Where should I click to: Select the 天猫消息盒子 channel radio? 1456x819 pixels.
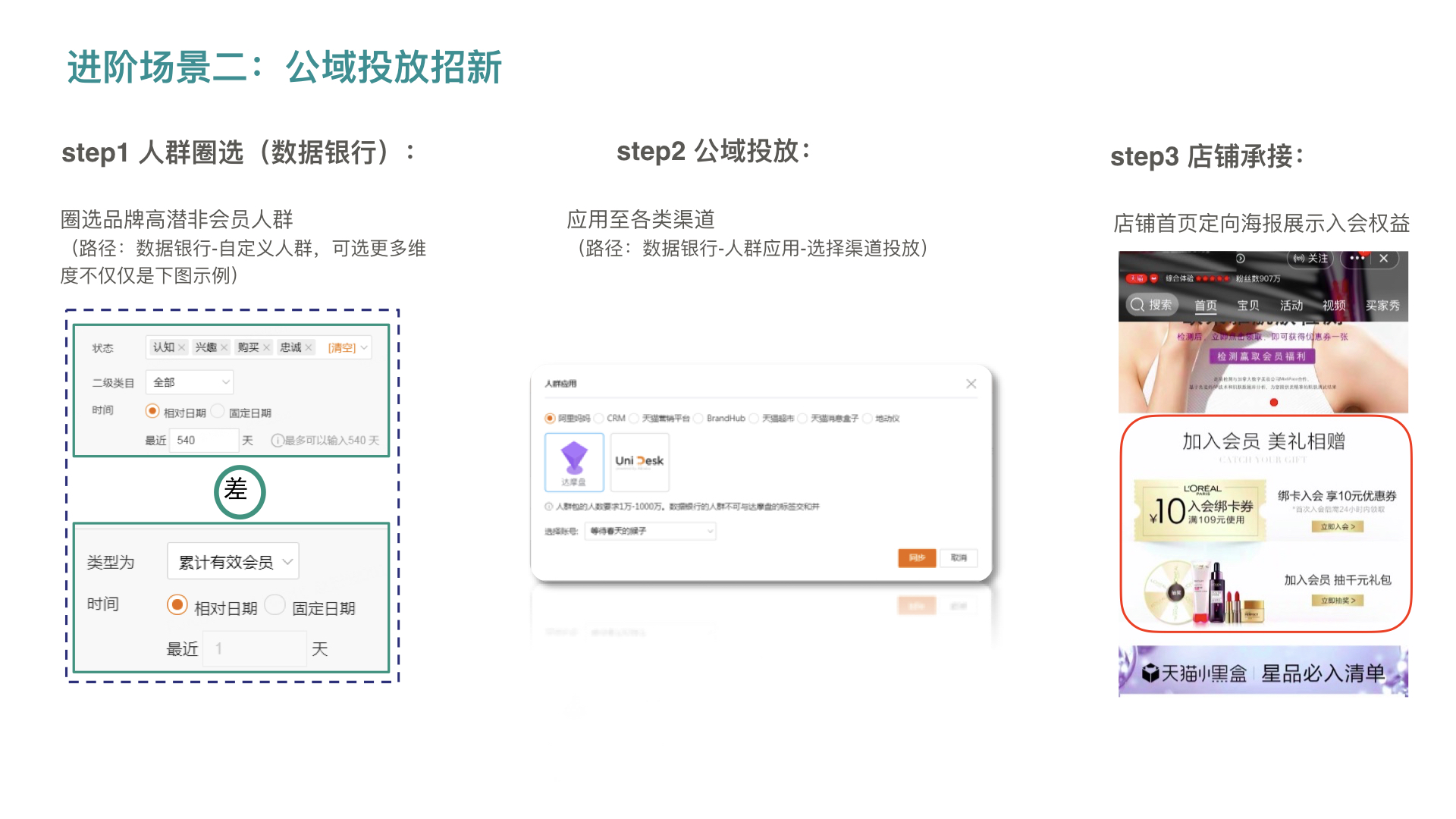coord(802,418)
